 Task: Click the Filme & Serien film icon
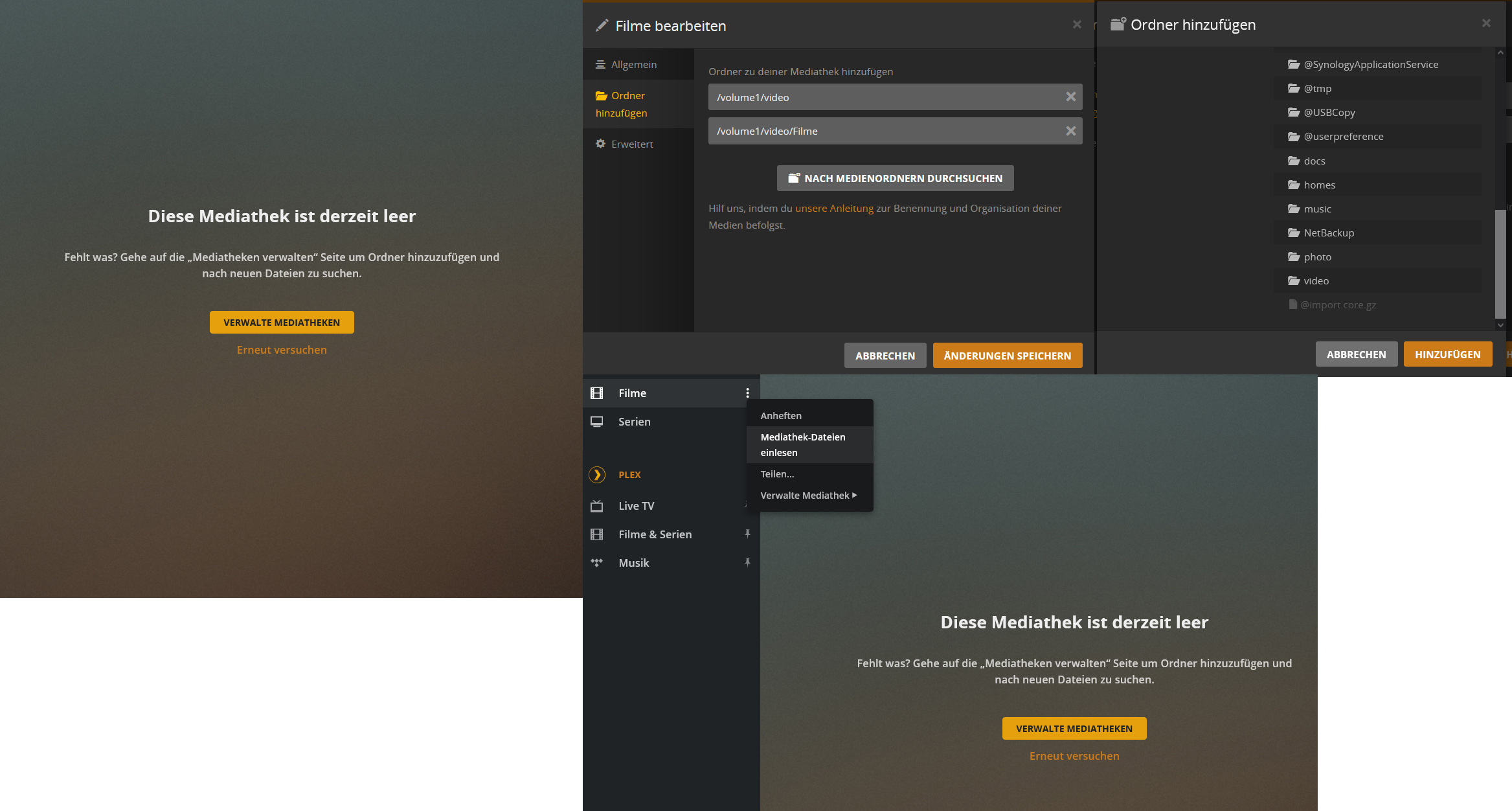[x=597, y=534]
